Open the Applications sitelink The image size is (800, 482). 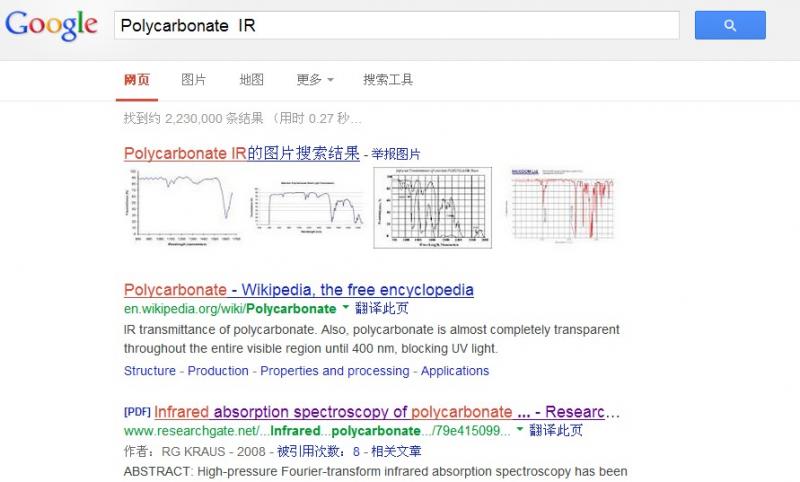455,371
